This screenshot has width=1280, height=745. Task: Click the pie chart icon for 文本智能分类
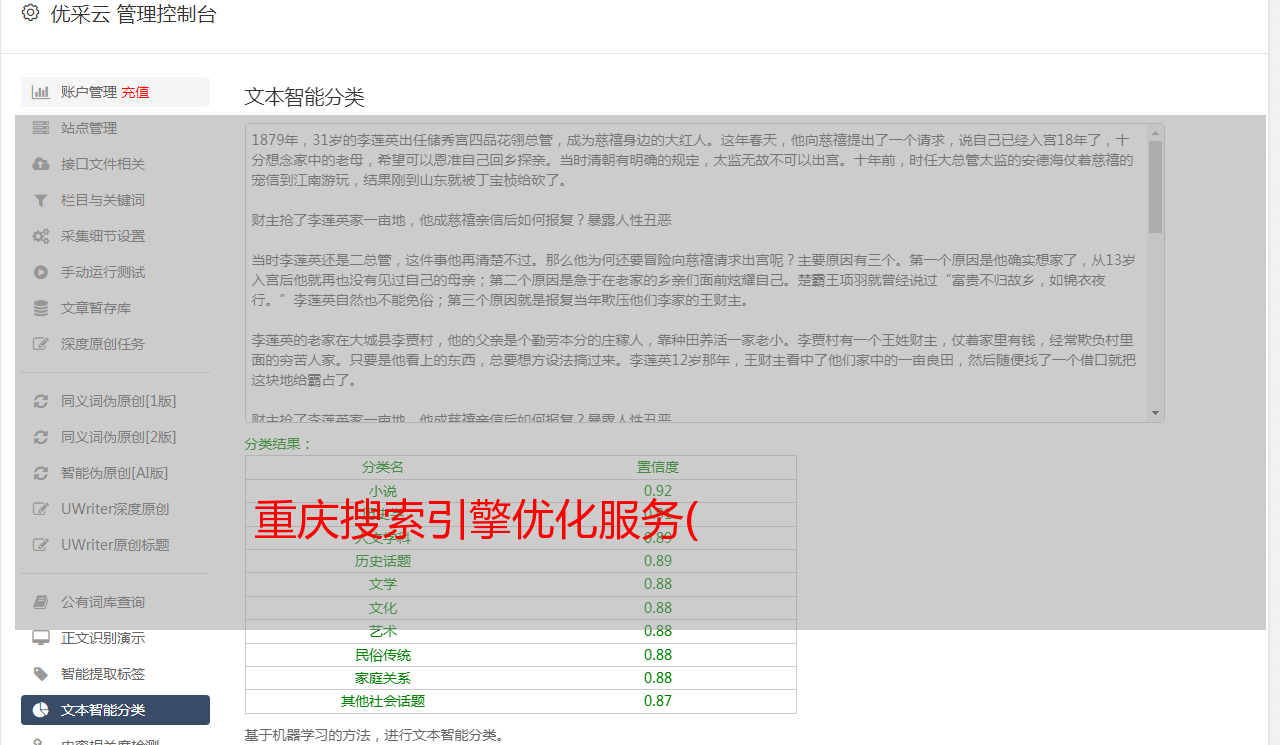[x=41, y=710]
